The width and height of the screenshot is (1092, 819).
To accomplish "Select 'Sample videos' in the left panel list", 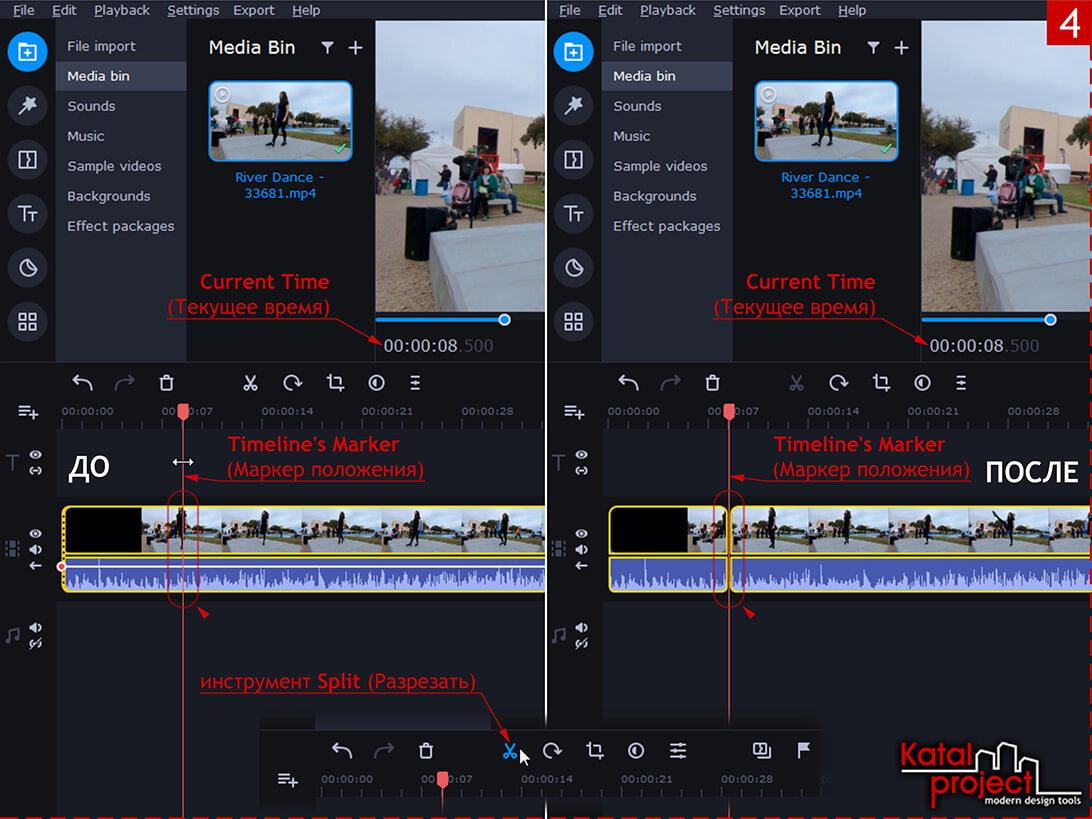I will tap(114, 166).
